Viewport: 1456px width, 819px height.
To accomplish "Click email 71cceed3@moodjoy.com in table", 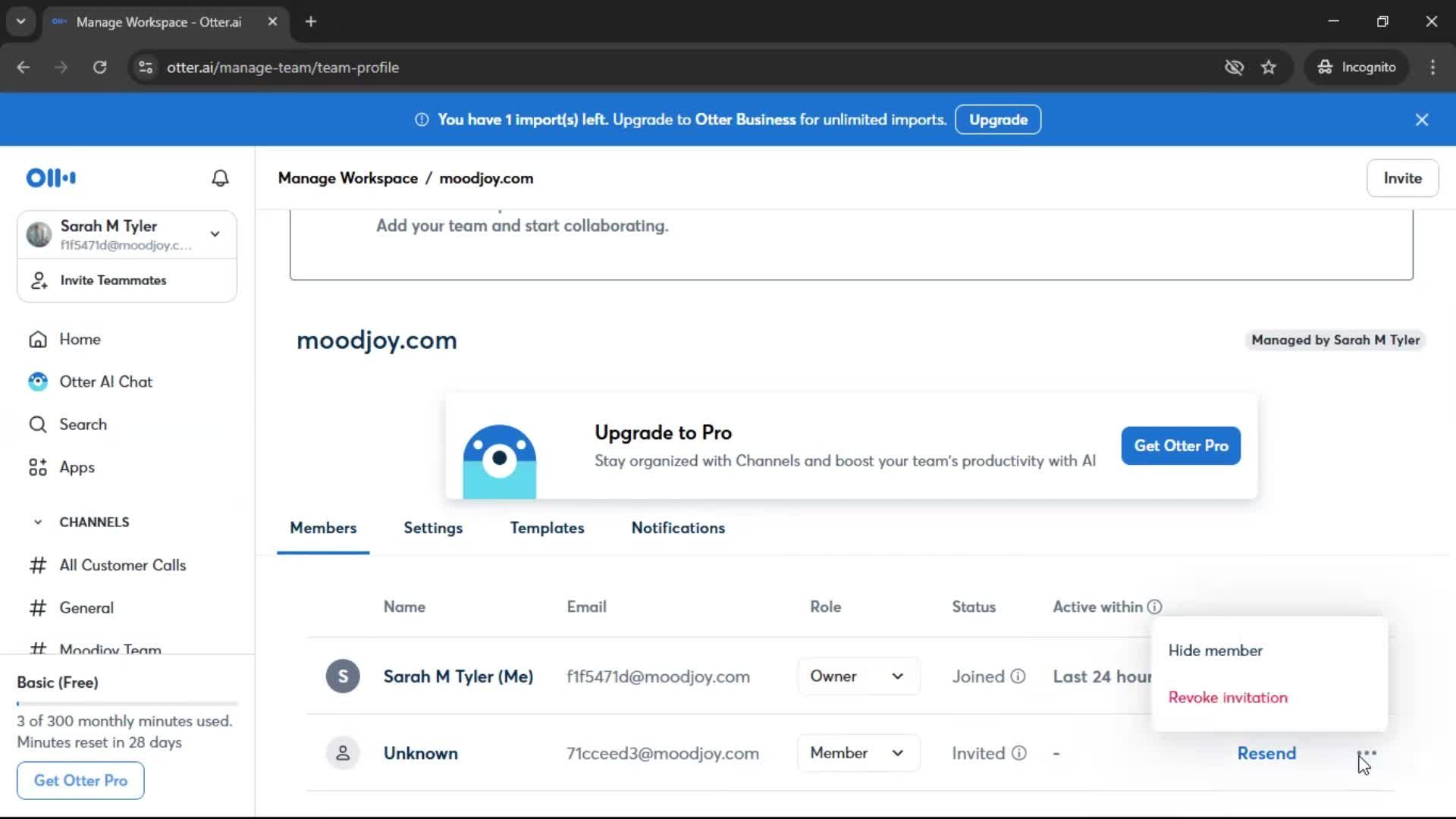I will [x=662, y=754].
